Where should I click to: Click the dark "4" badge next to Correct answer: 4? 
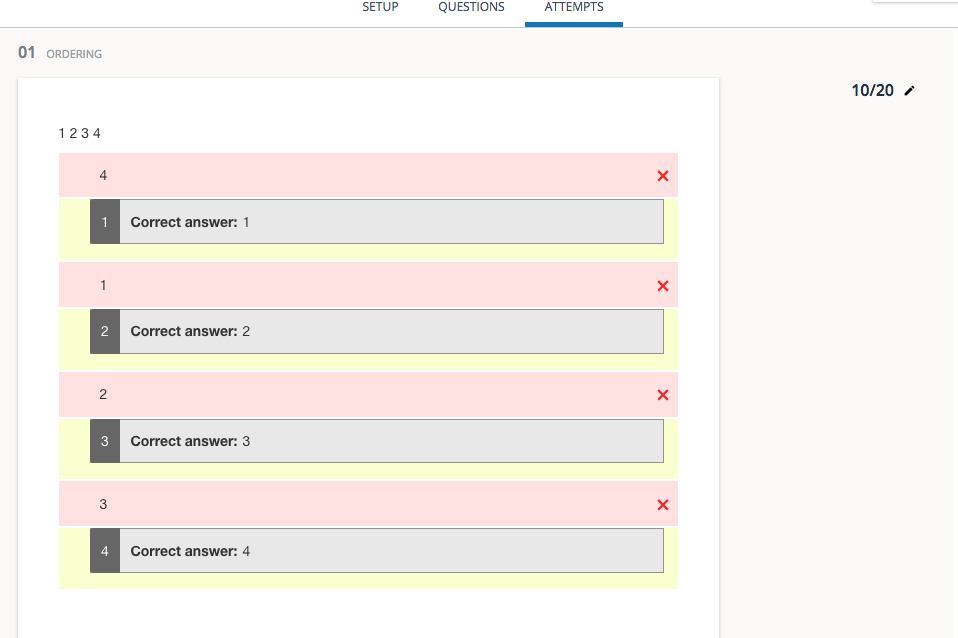105,550
